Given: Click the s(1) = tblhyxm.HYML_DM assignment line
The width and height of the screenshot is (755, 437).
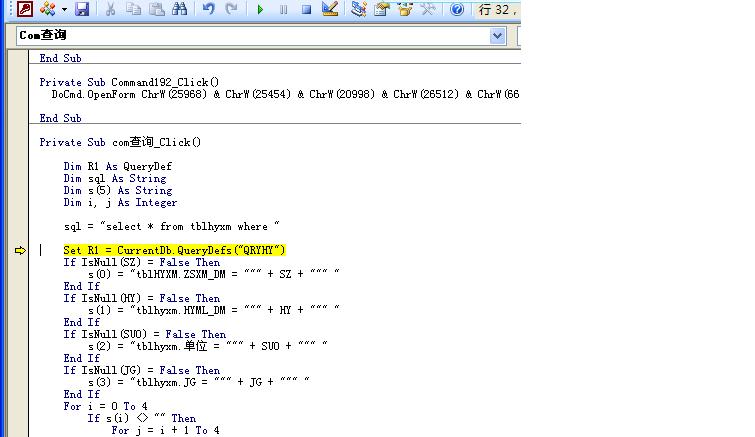Looking at the screenshot, I should [213, 310].
